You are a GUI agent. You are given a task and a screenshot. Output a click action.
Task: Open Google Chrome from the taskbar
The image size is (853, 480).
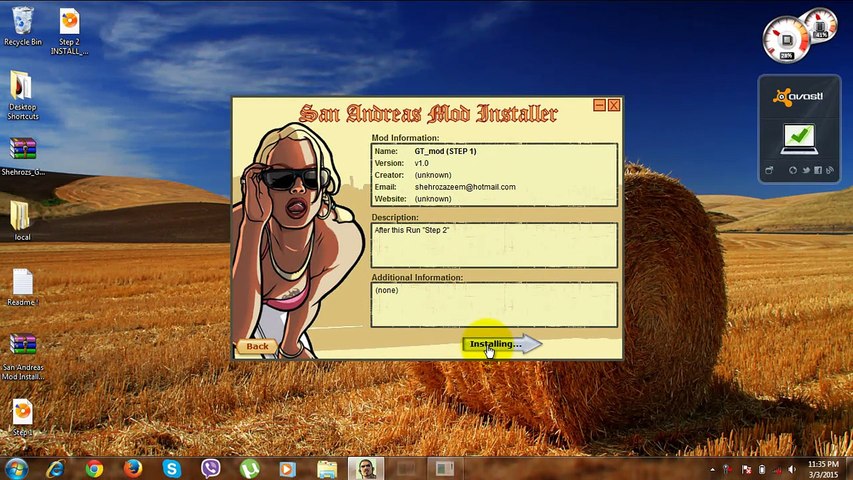(94, 468)
